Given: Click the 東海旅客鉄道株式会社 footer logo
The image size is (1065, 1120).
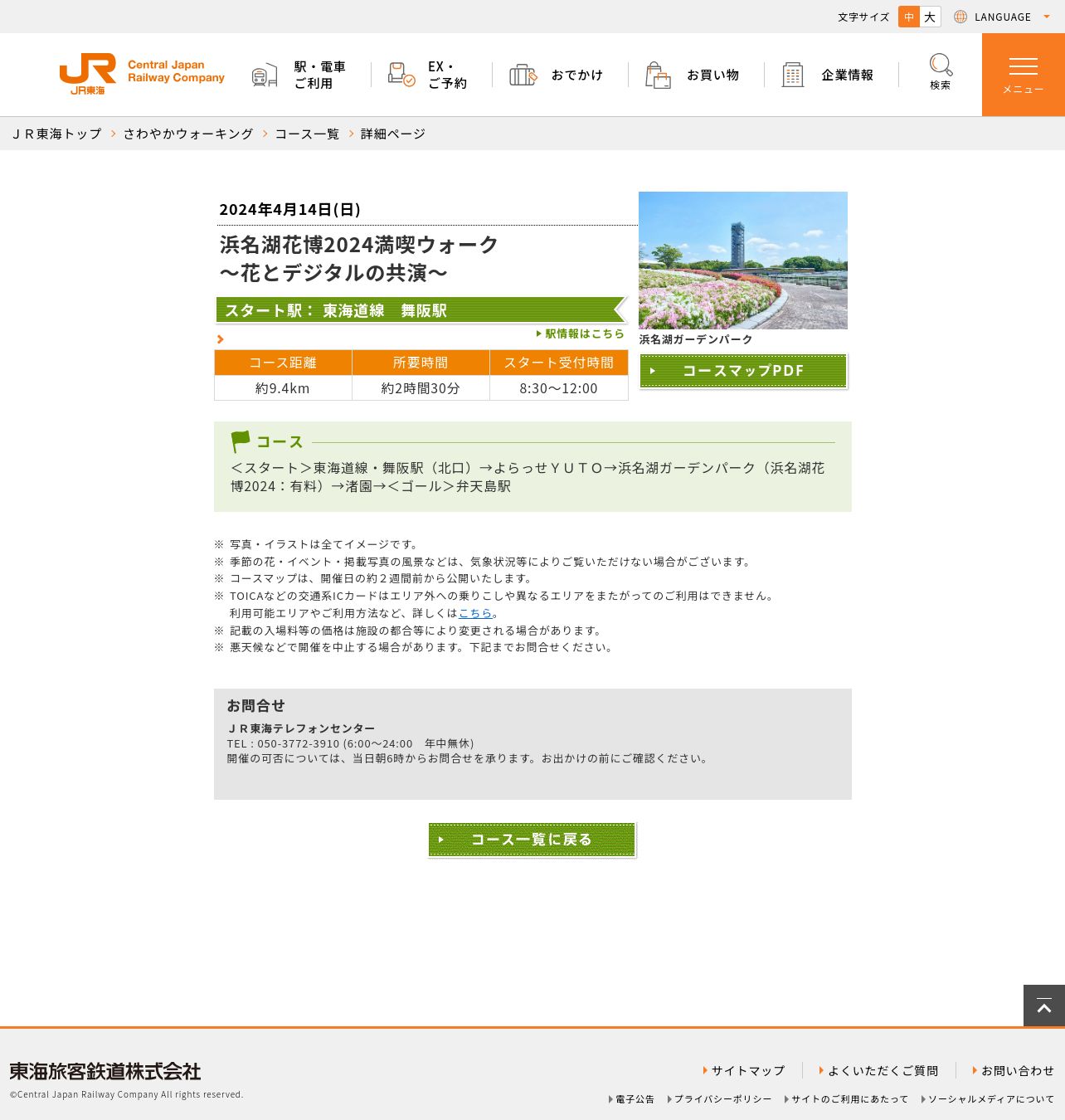Looking at the screenshot, I should point(105,1071).
